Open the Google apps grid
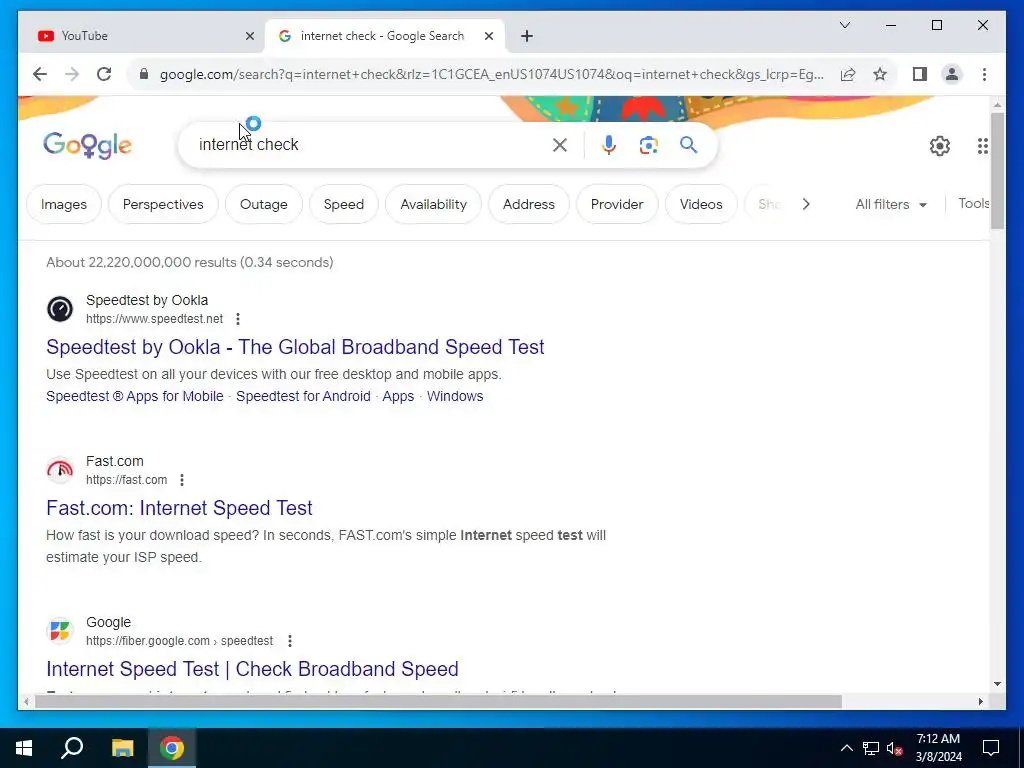 (982, 146)
